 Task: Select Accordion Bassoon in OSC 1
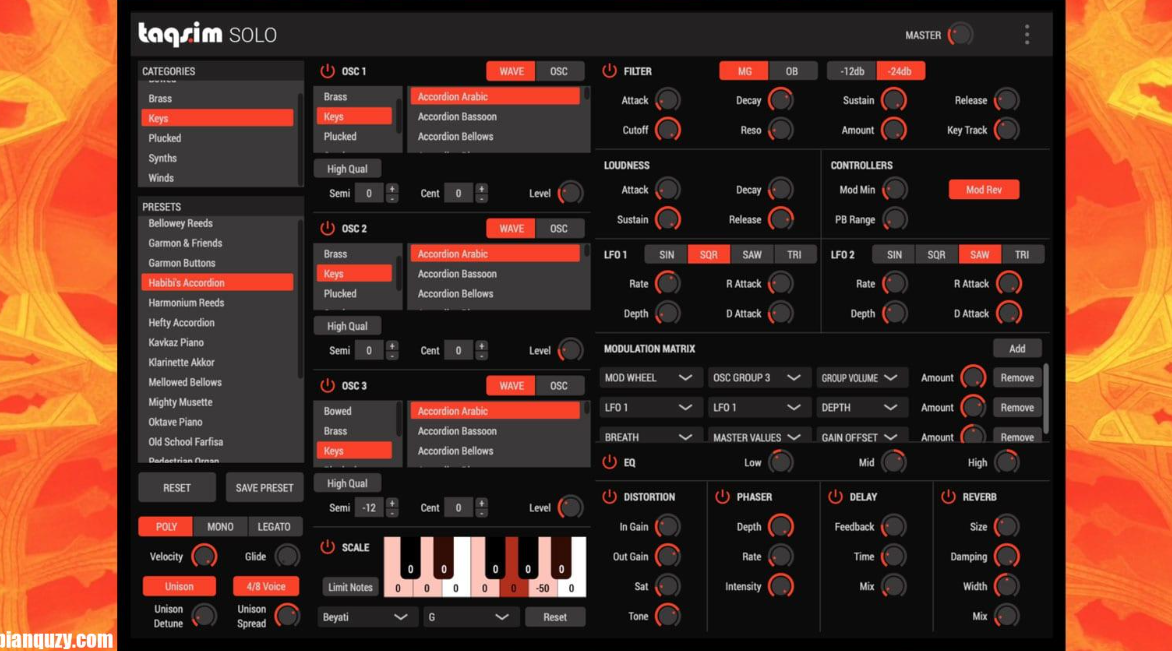495,117
